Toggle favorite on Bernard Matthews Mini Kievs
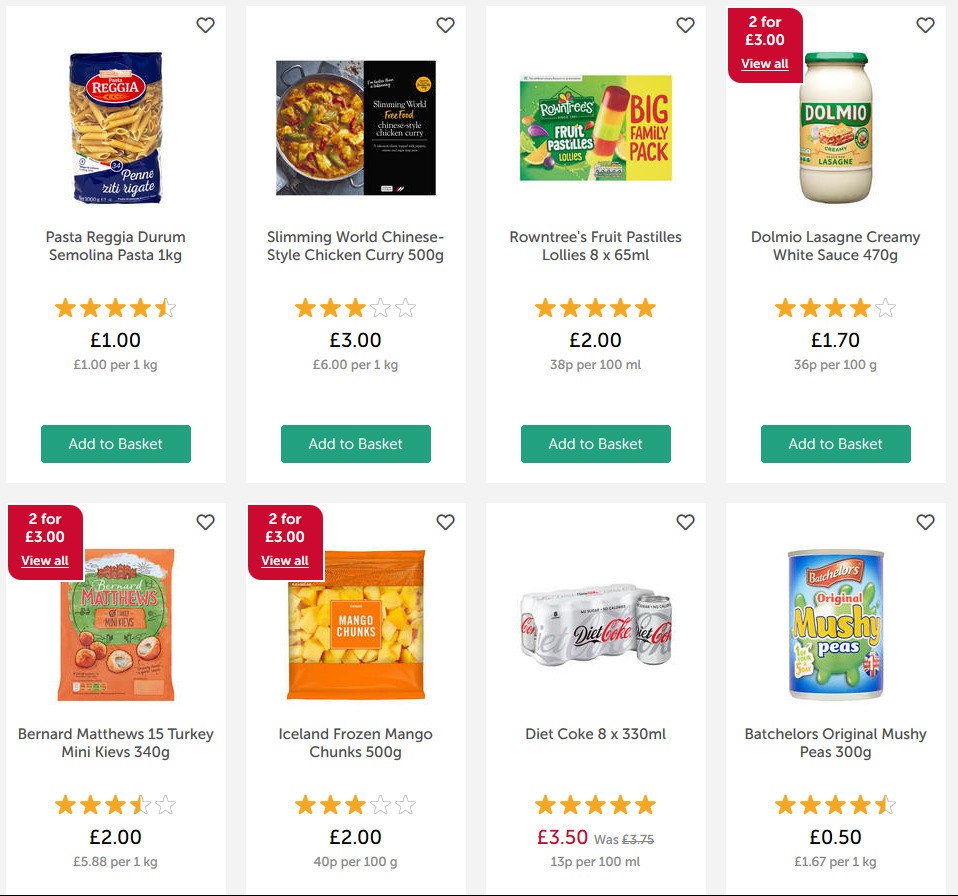 pos(205,522)
